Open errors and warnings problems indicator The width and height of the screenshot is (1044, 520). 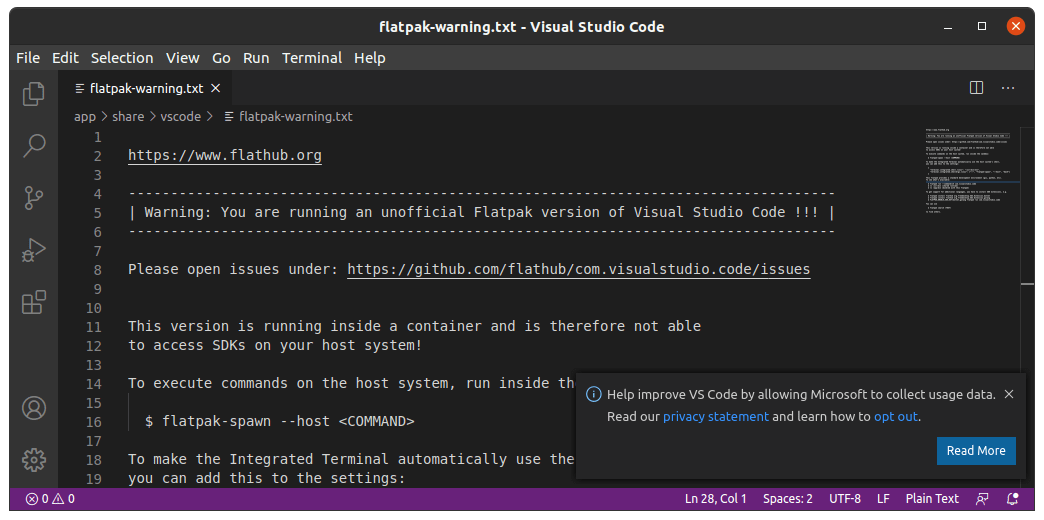pos(50,498)
